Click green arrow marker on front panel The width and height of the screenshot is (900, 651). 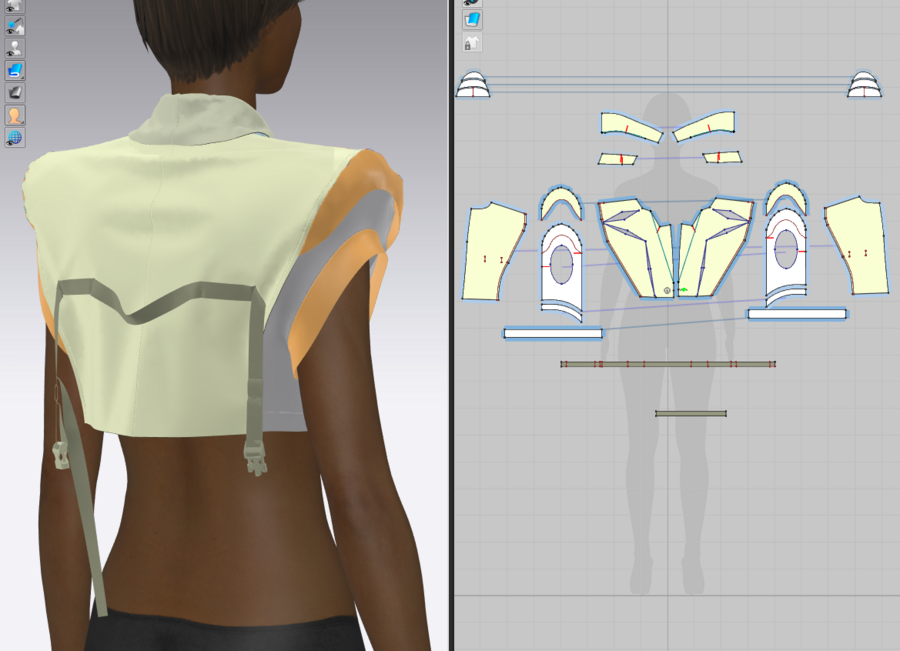click(x=684, y=290)
